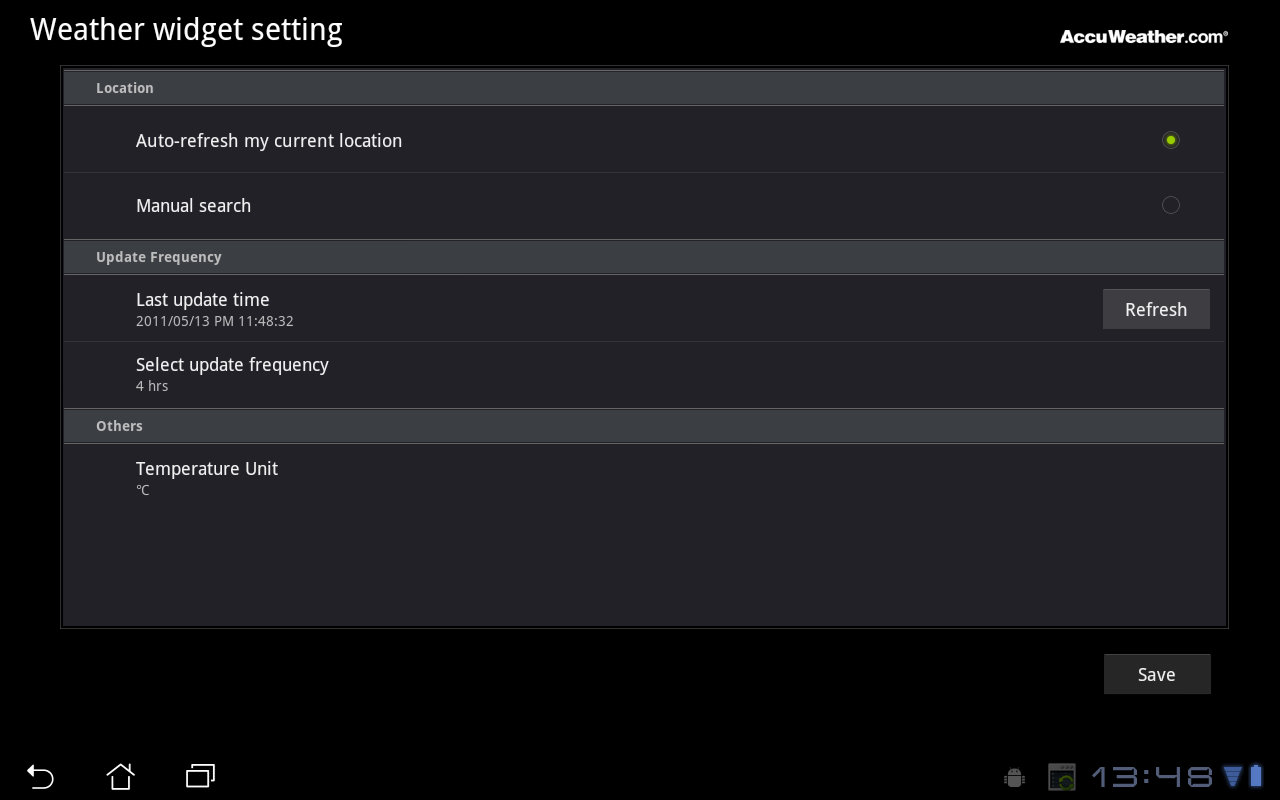Viewport: 1280px width, 800px height.
Task: Tap the Android debug notification icon
Action: click(x=1014, y=777)
